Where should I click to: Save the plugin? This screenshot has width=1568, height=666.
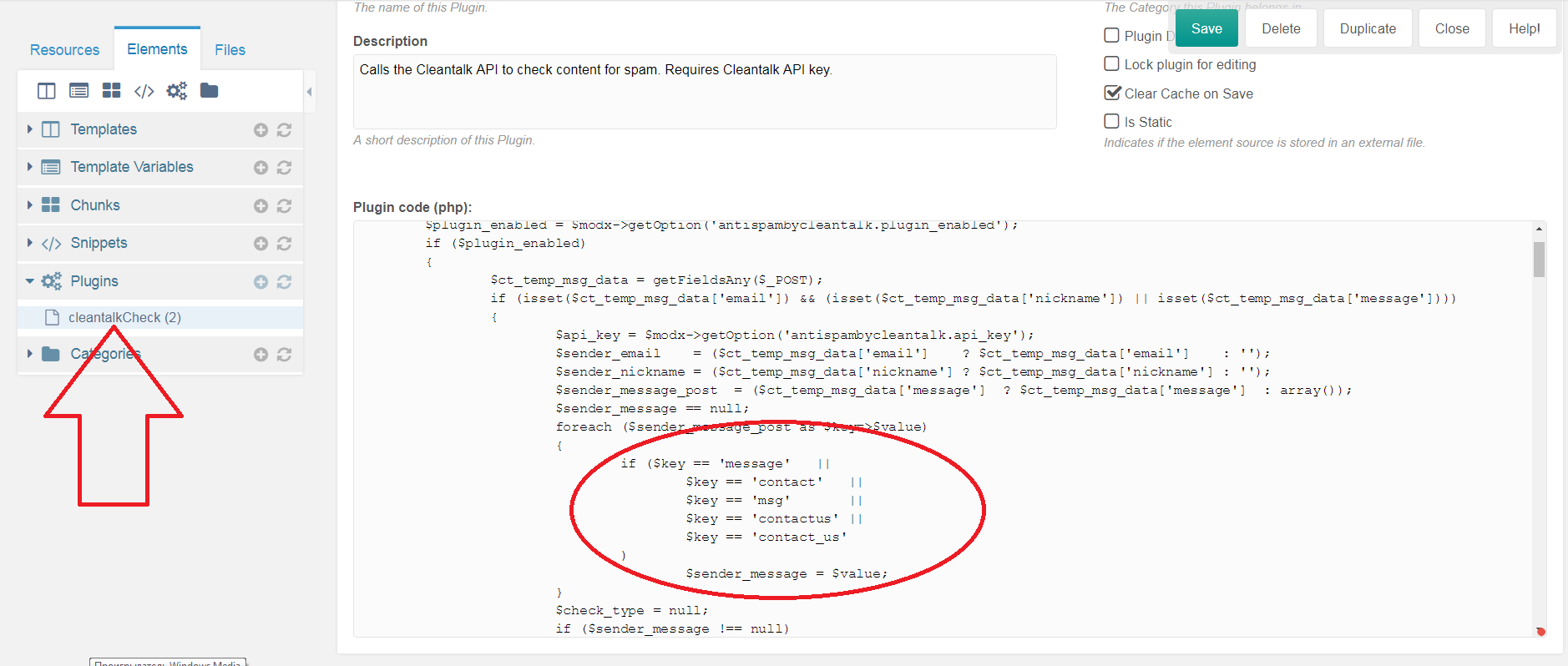pos(1206,28)
